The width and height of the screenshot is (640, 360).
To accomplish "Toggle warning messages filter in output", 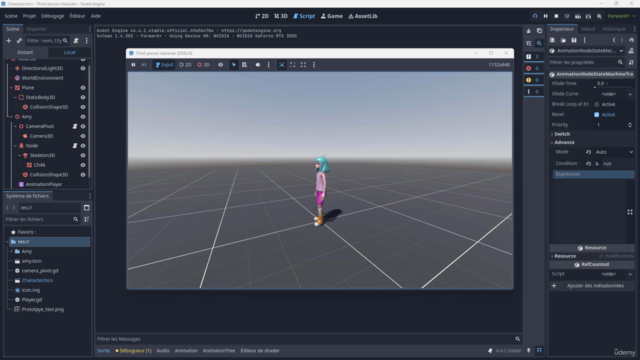I will 533,80.
